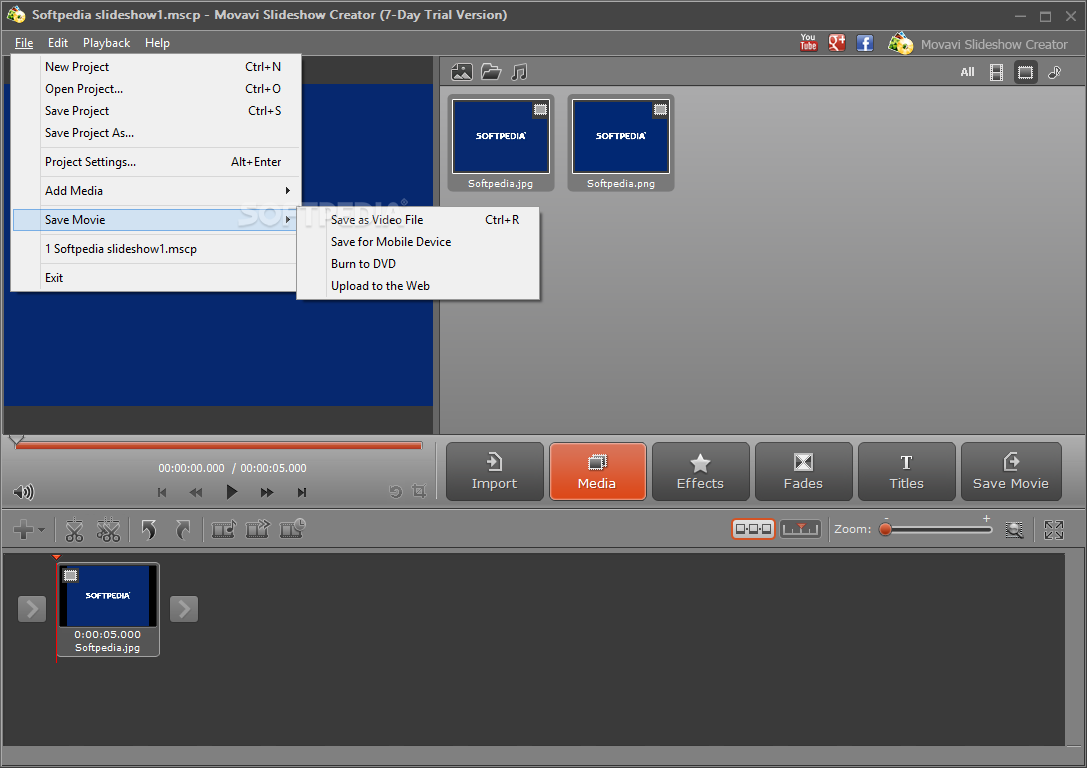Click the full screen expand icon

(1054, 530)
